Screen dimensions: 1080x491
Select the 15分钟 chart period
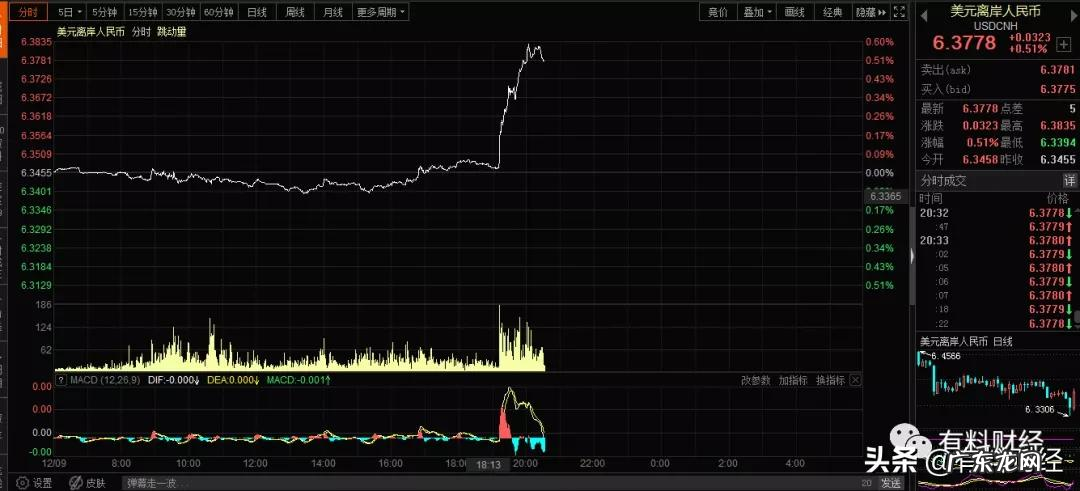point(143,12)
